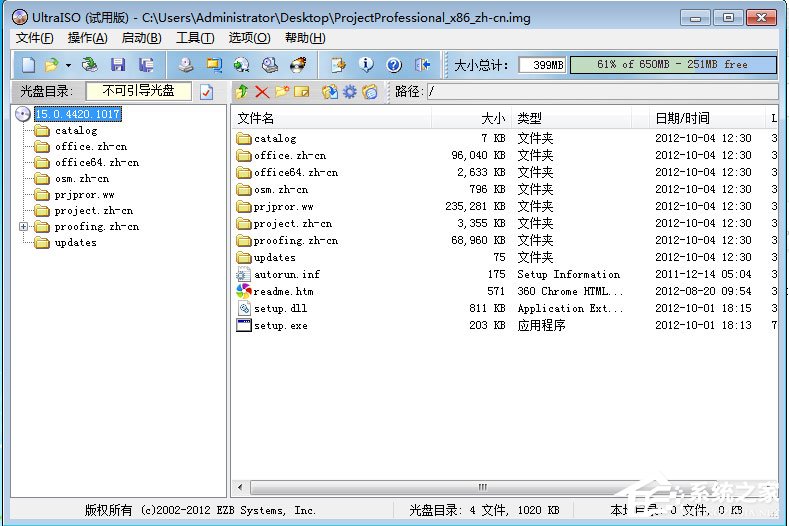Click the New folder icon in disc toolbar
Viewport: 789px width, 526px height.
(283, 92)
